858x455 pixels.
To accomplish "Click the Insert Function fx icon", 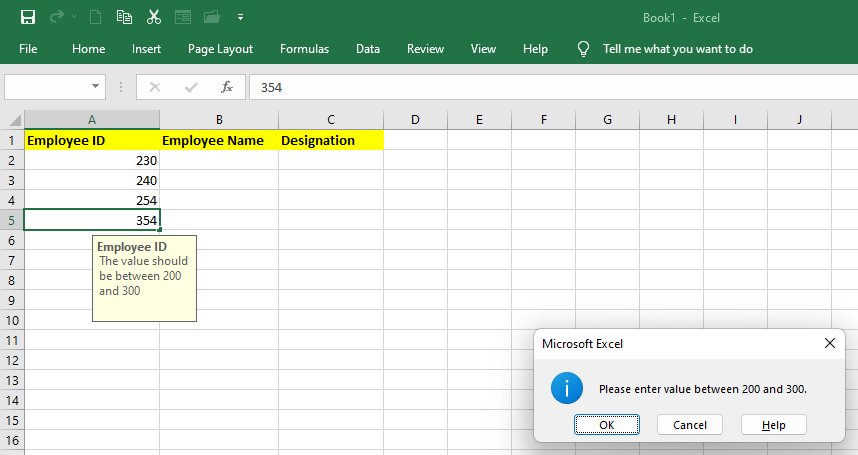I will coord(227,87).
